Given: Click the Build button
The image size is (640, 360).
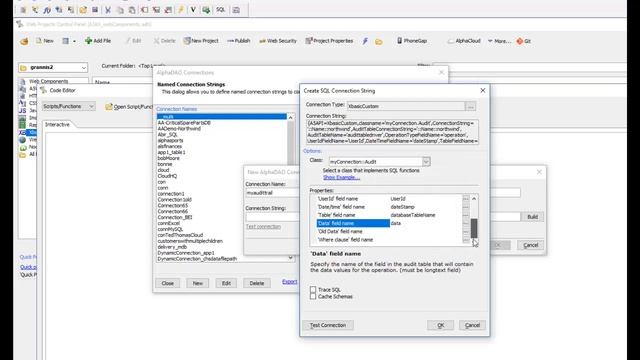Looking at the screenshot, I should tap(532, 217).
